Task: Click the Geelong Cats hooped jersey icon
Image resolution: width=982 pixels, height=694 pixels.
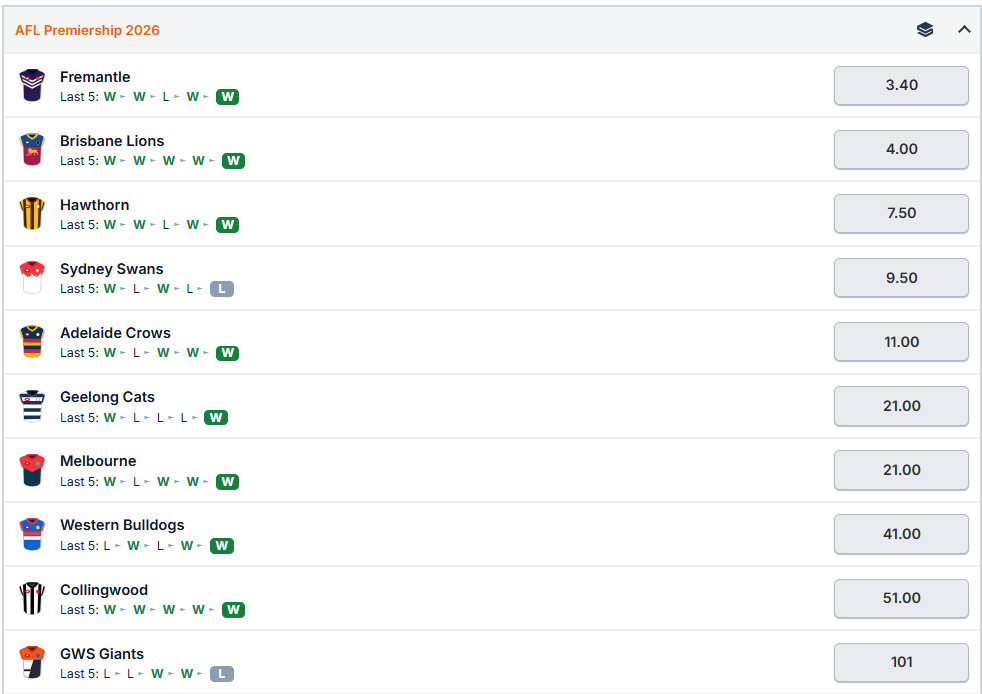Action: pyautogui.click(x=32, y=406)
